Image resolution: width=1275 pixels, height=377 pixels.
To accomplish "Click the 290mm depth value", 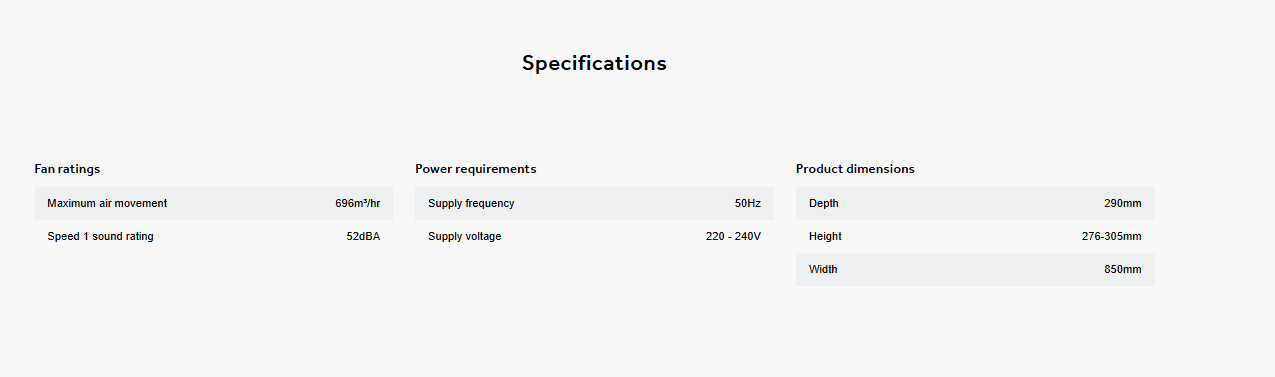I will [1123, 203].
